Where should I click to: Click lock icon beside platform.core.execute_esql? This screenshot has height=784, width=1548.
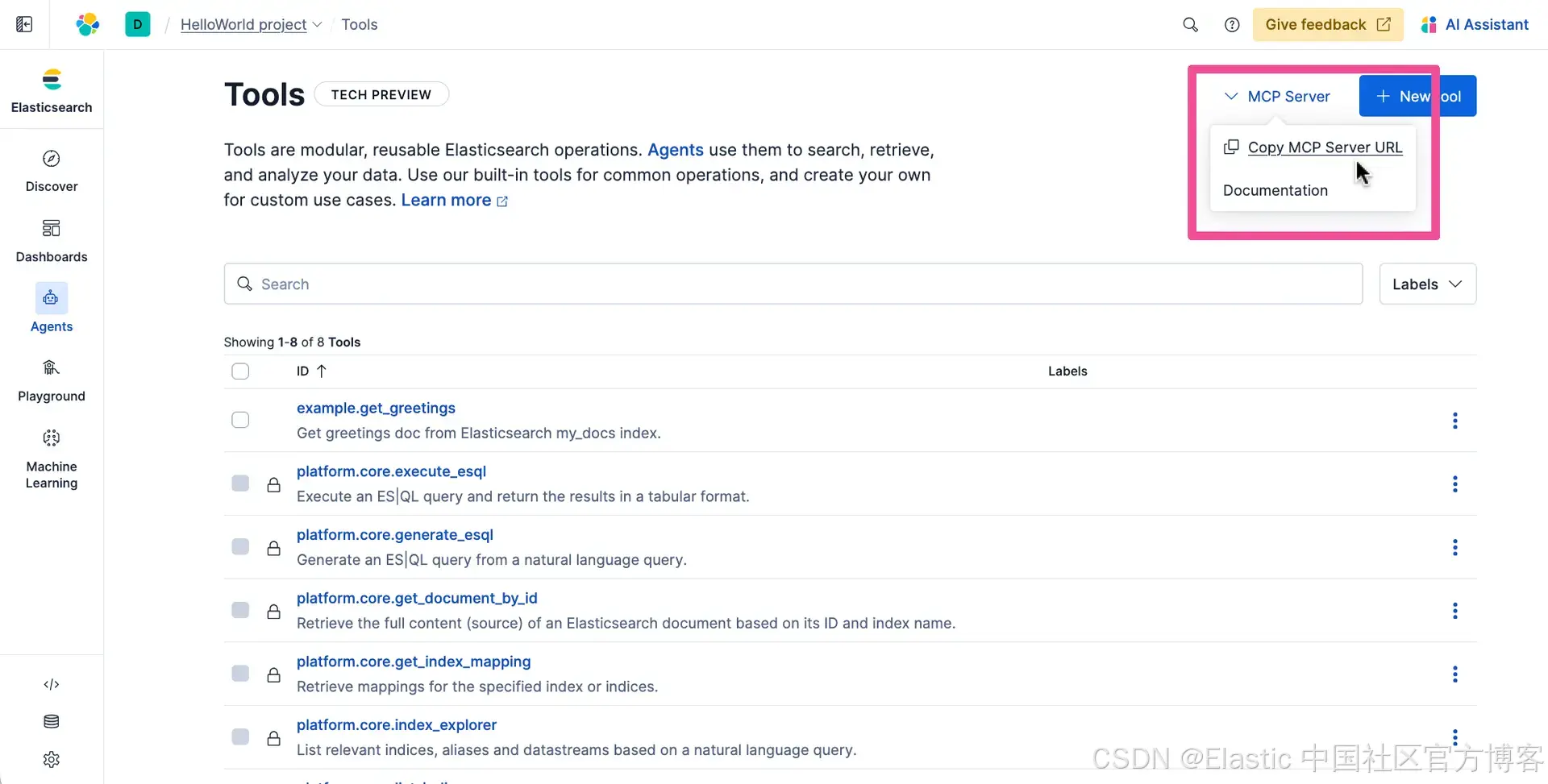point(274,484)
